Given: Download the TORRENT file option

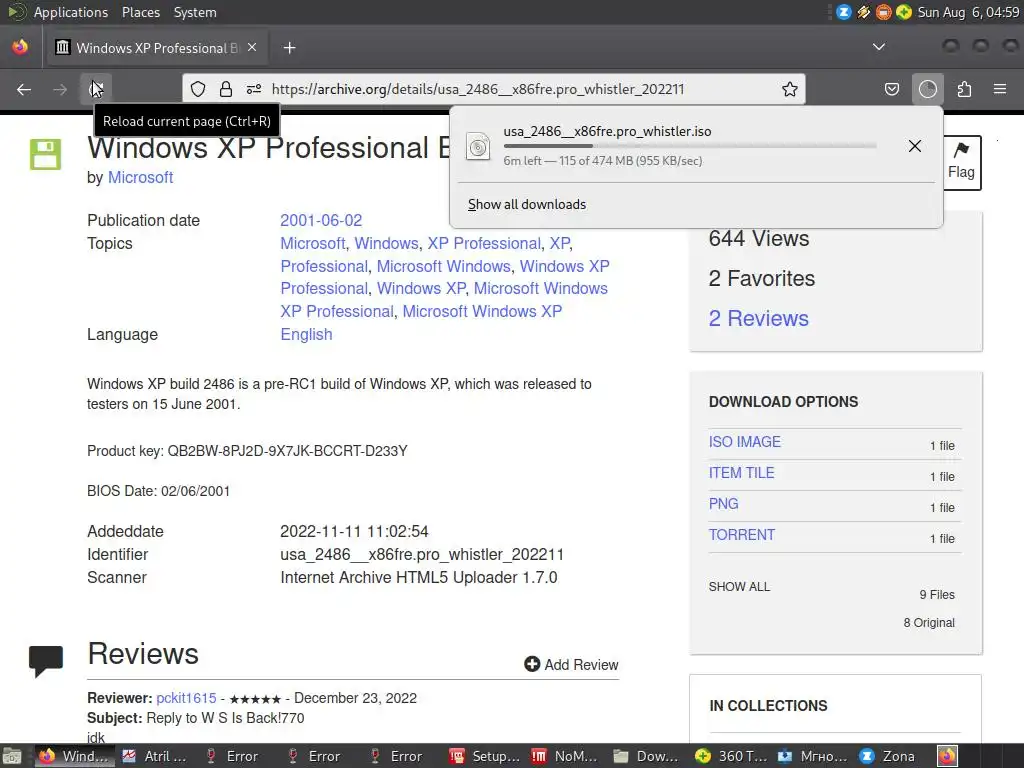Looking at the screenshot, I should pyautogui.click(x=742, y=535).
